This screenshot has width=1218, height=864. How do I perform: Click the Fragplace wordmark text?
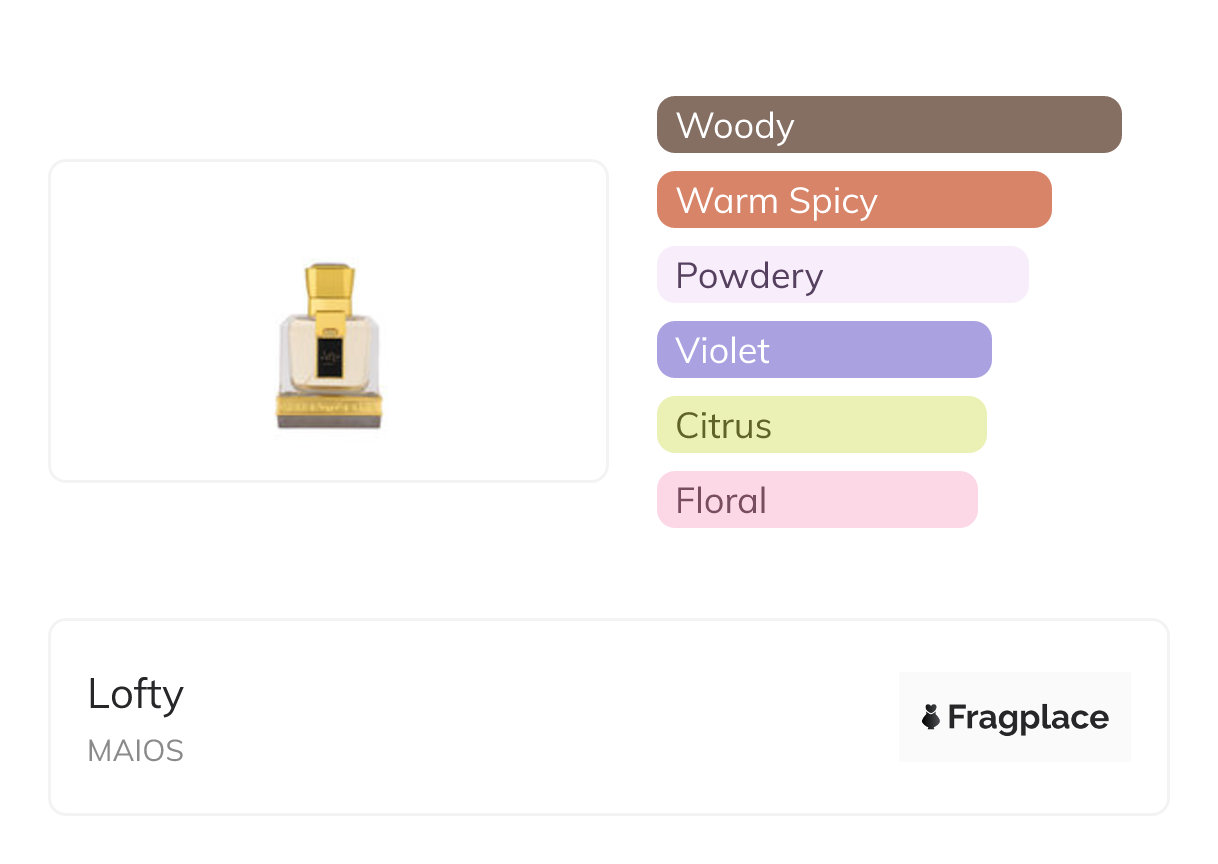pos(1027,718)
